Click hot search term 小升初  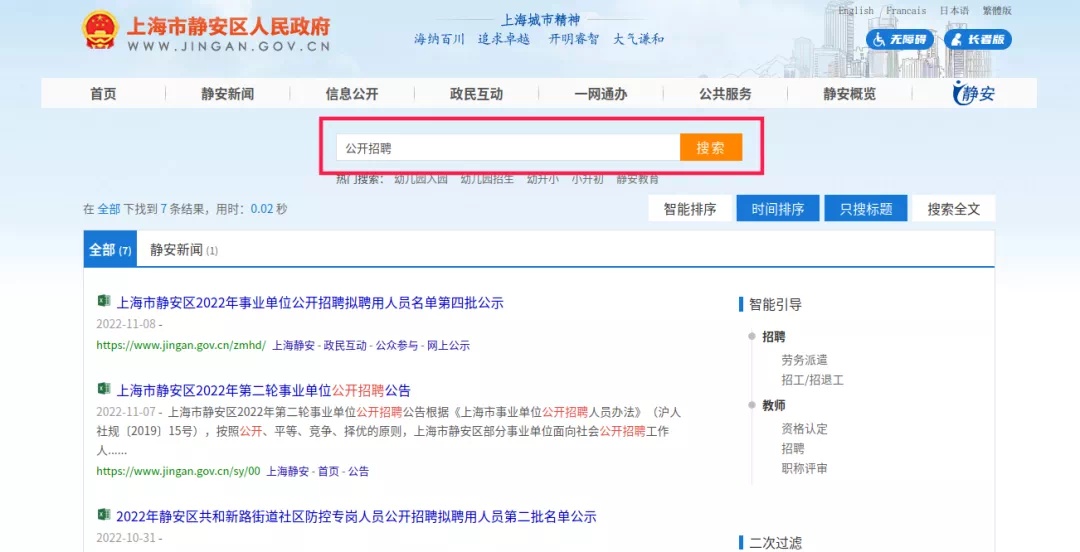[587, 179]
